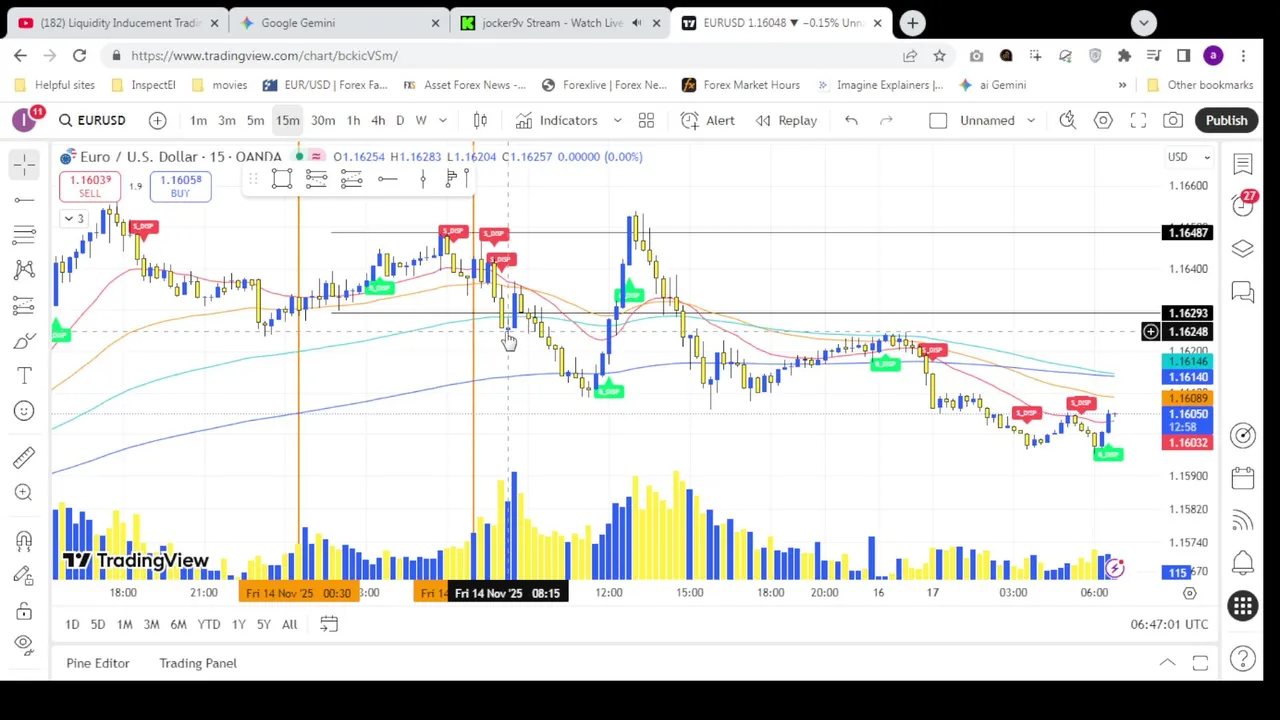This screenshot has width=1280, height=720.
Task: Open the emoji icons tool
Action: coord(24,410)
